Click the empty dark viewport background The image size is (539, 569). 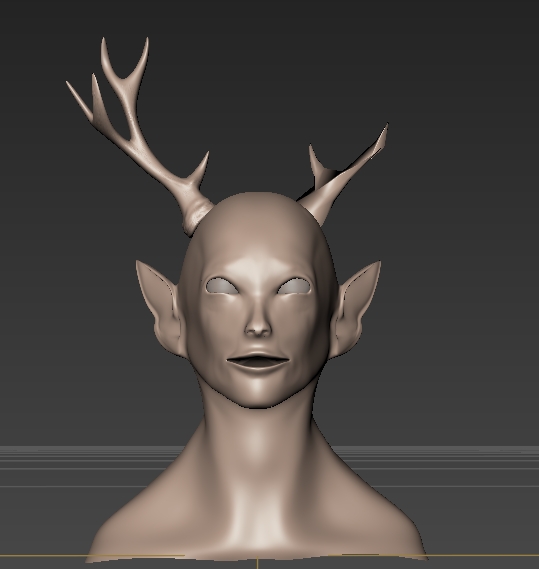[454, 254]
